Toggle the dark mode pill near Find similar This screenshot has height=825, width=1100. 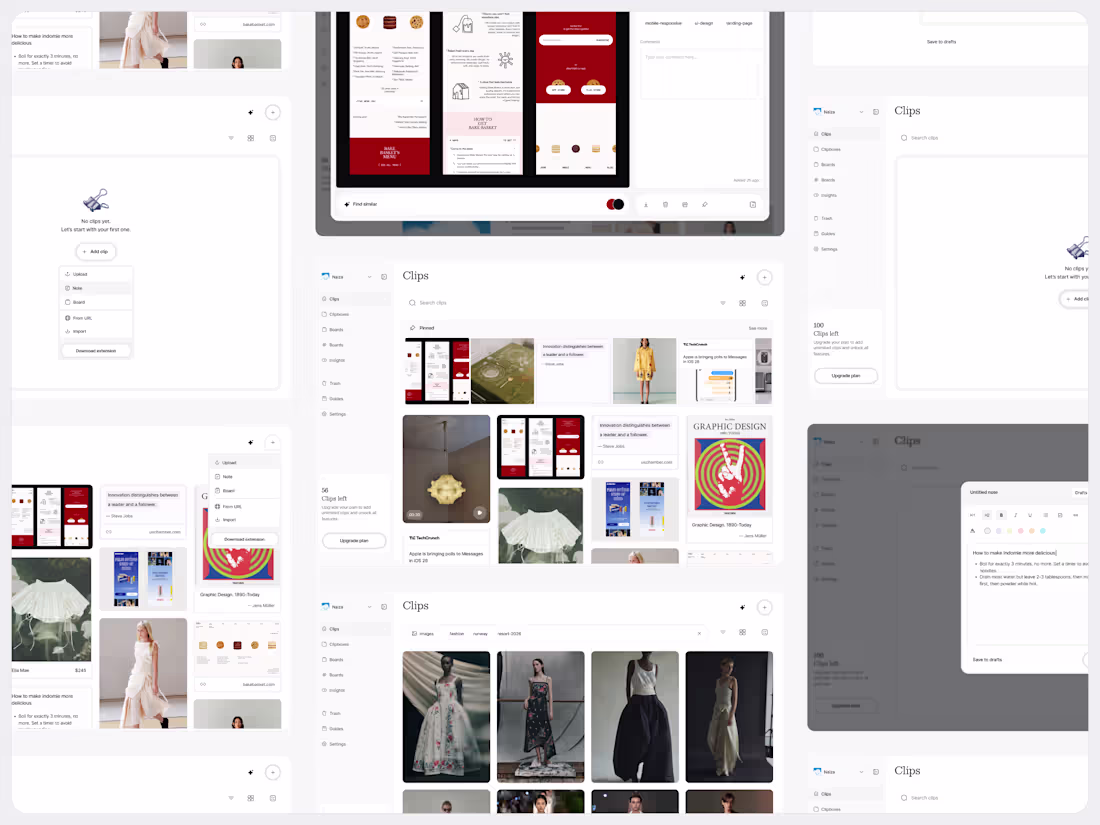(x=613, y=204)
